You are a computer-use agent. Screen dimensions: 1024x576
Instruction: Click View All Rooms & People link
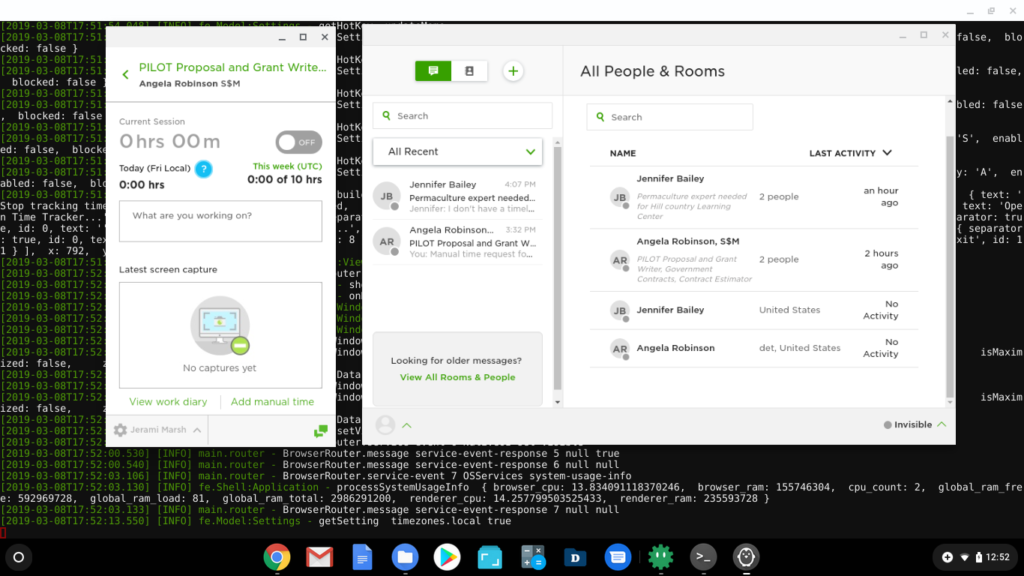(457, 377)
